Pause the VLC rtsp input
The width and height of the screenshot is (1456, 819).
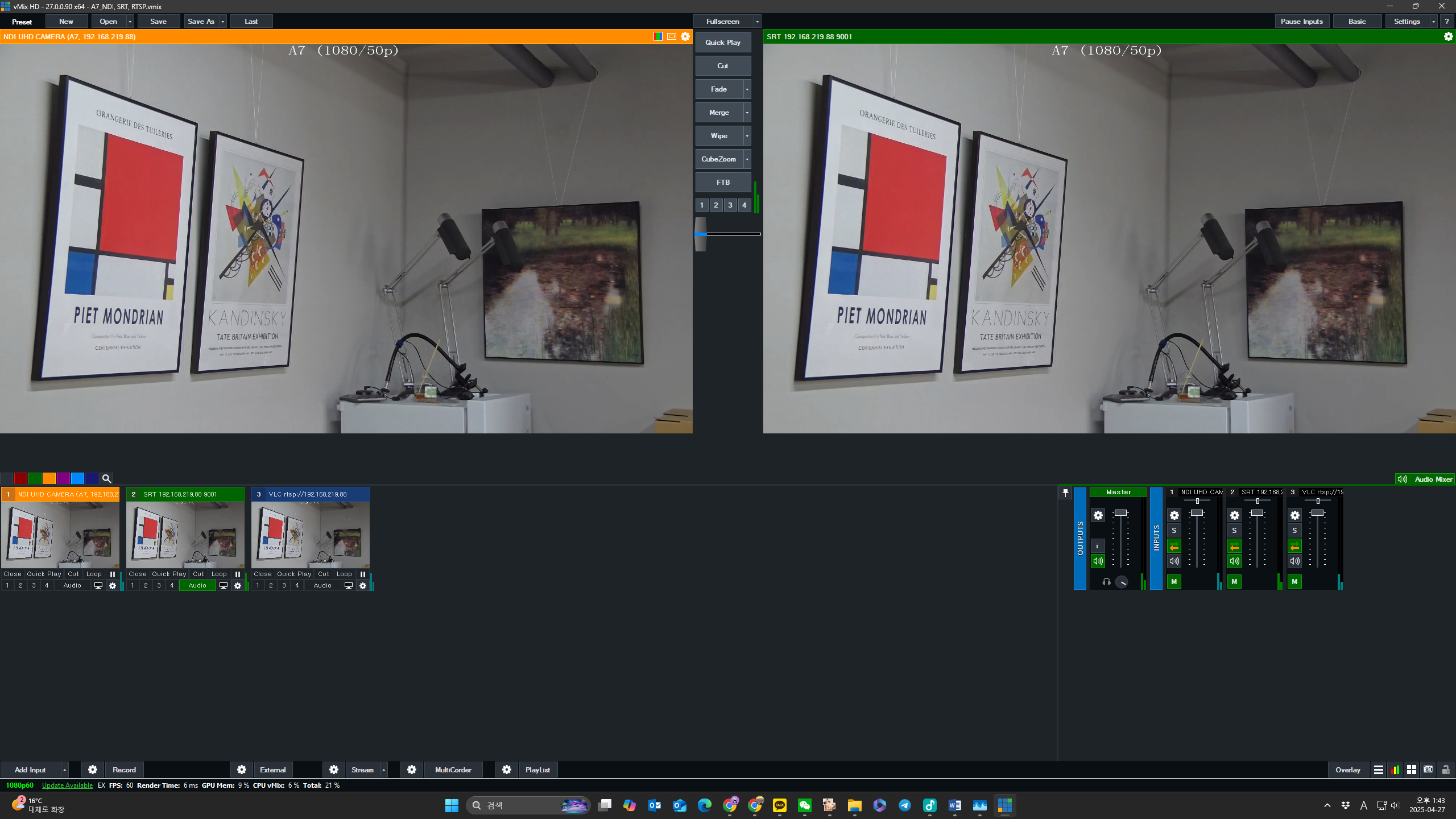363,574
